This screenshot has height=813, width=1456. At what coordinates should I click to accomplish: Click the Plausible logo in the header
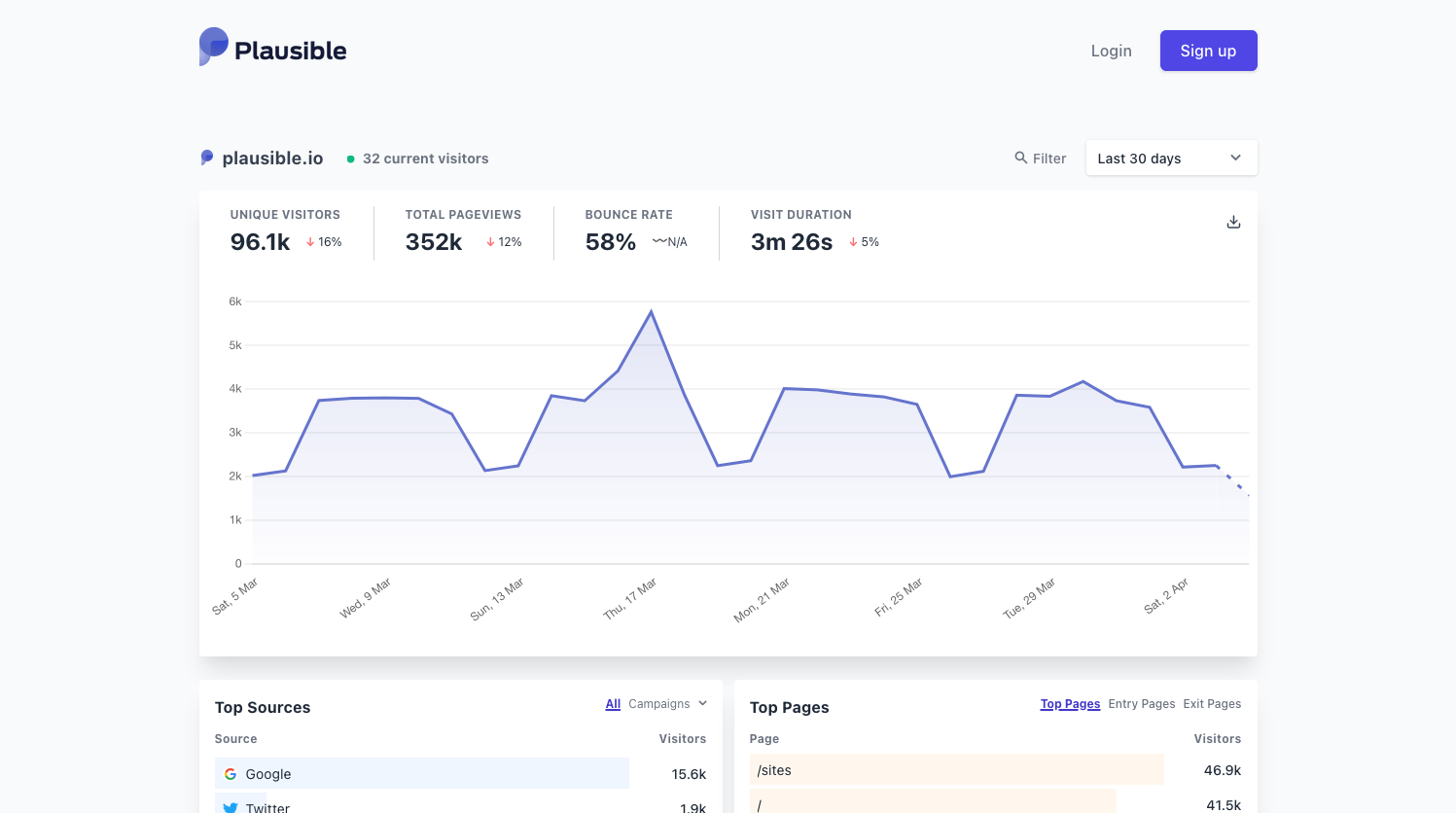coord(272,48)
